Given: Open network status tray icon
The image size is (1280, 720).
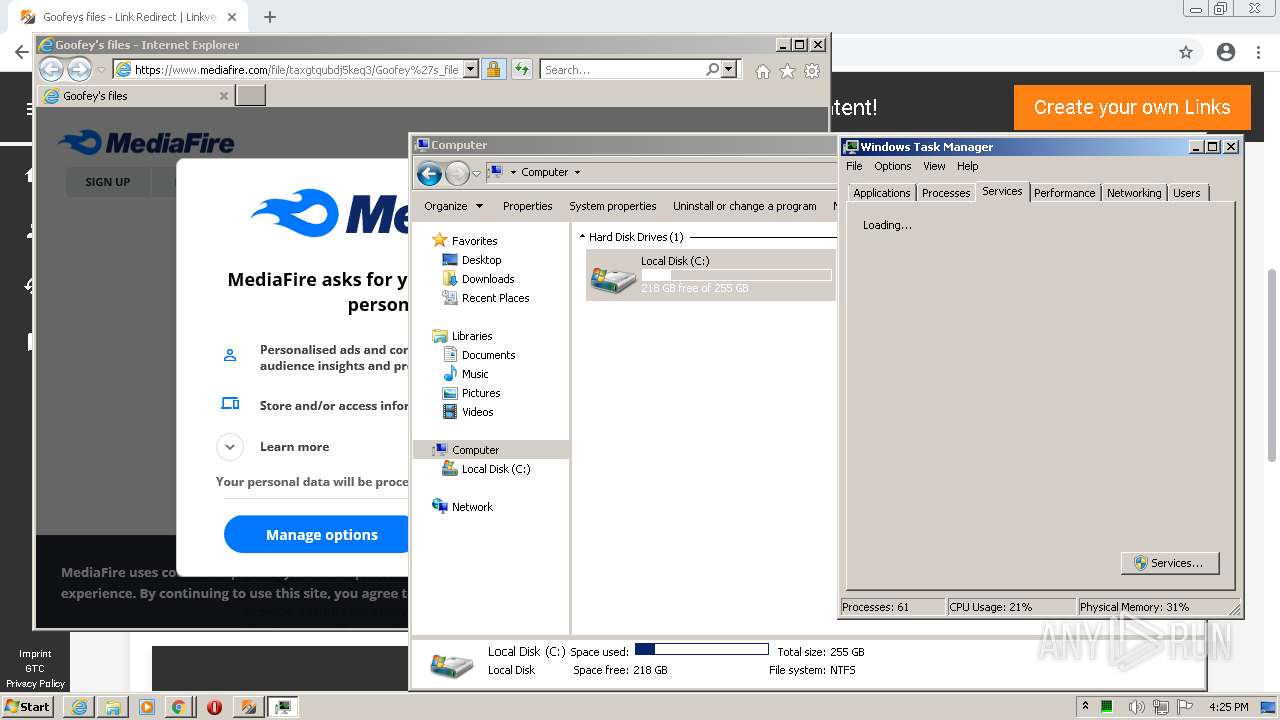Looking at the screenshot, I should pyautogui.click(x=1161, y=707).
